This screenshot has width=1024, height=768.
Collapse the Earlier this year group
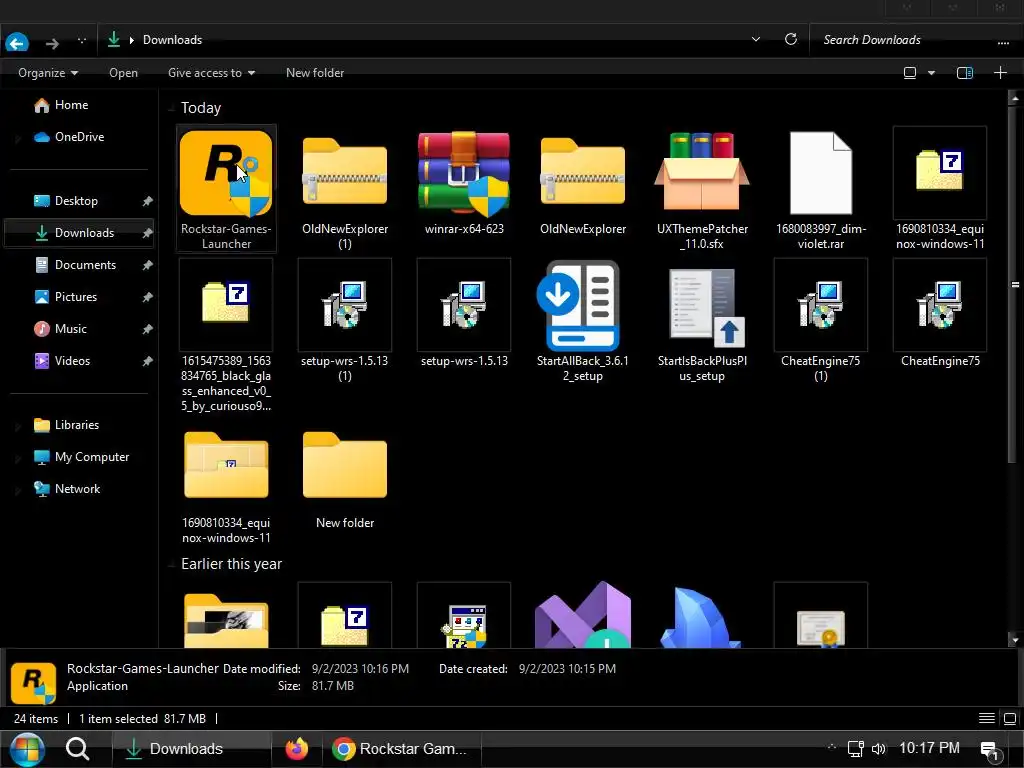point(172,564)
